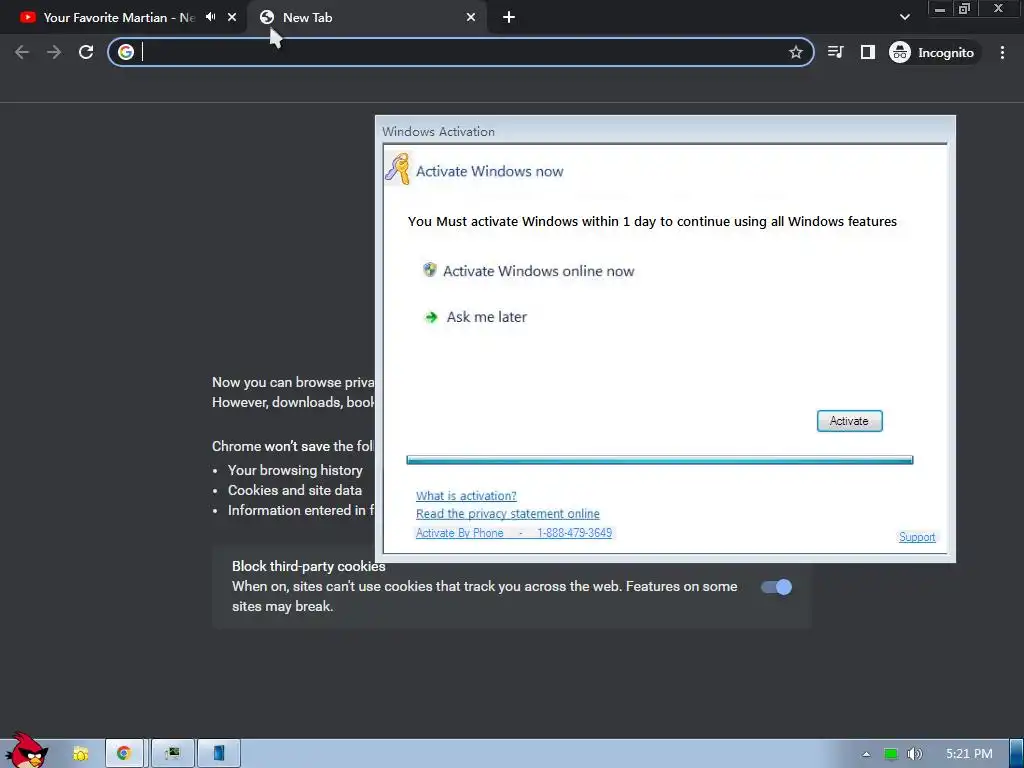Choose Ask me later option
The width and height of the screenshot is (1024, 768).
[487, 317]
